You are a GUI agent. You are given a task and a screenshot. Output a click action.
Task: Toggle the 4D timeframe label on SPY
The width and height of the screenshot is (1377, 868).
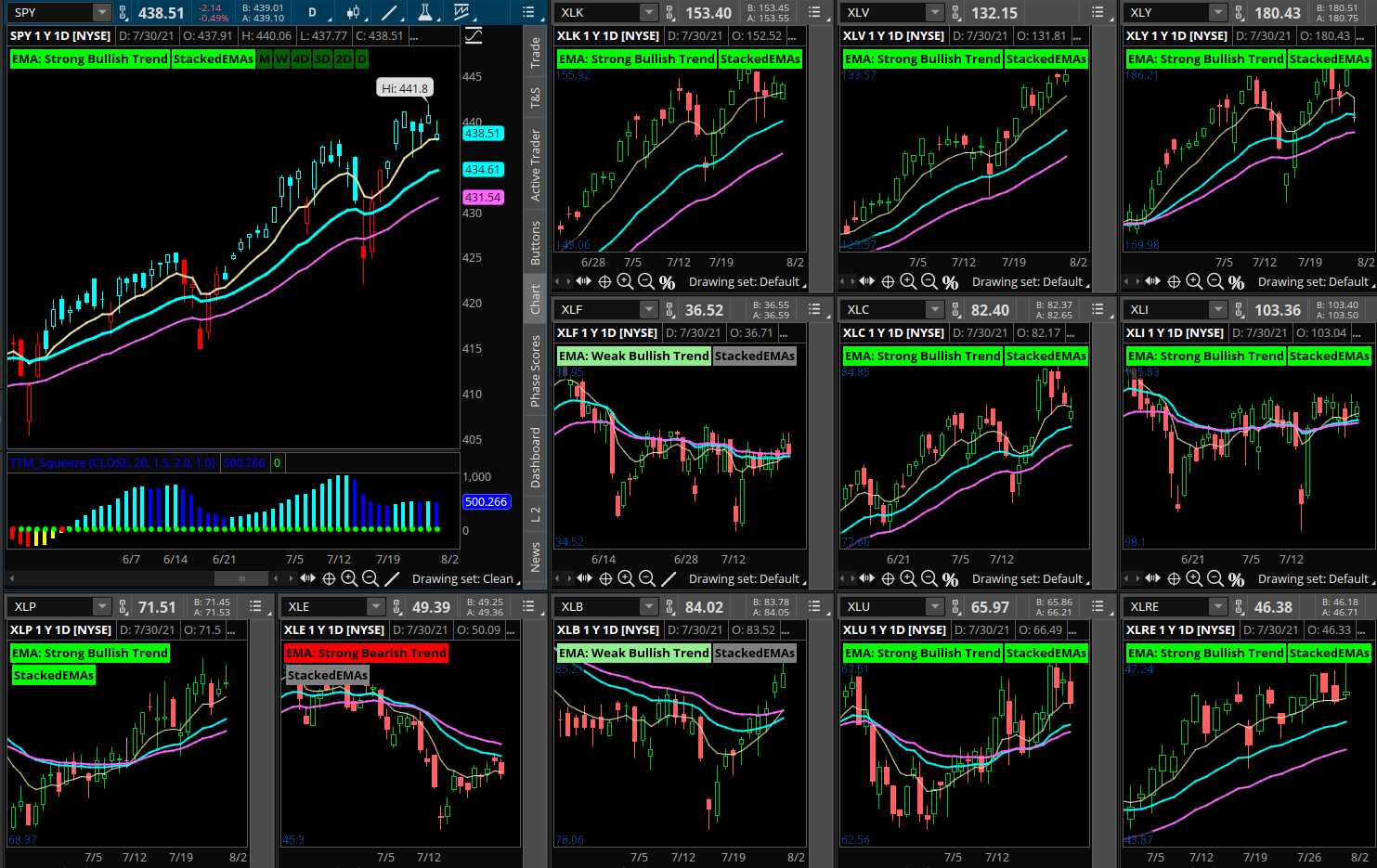point(301,58)
